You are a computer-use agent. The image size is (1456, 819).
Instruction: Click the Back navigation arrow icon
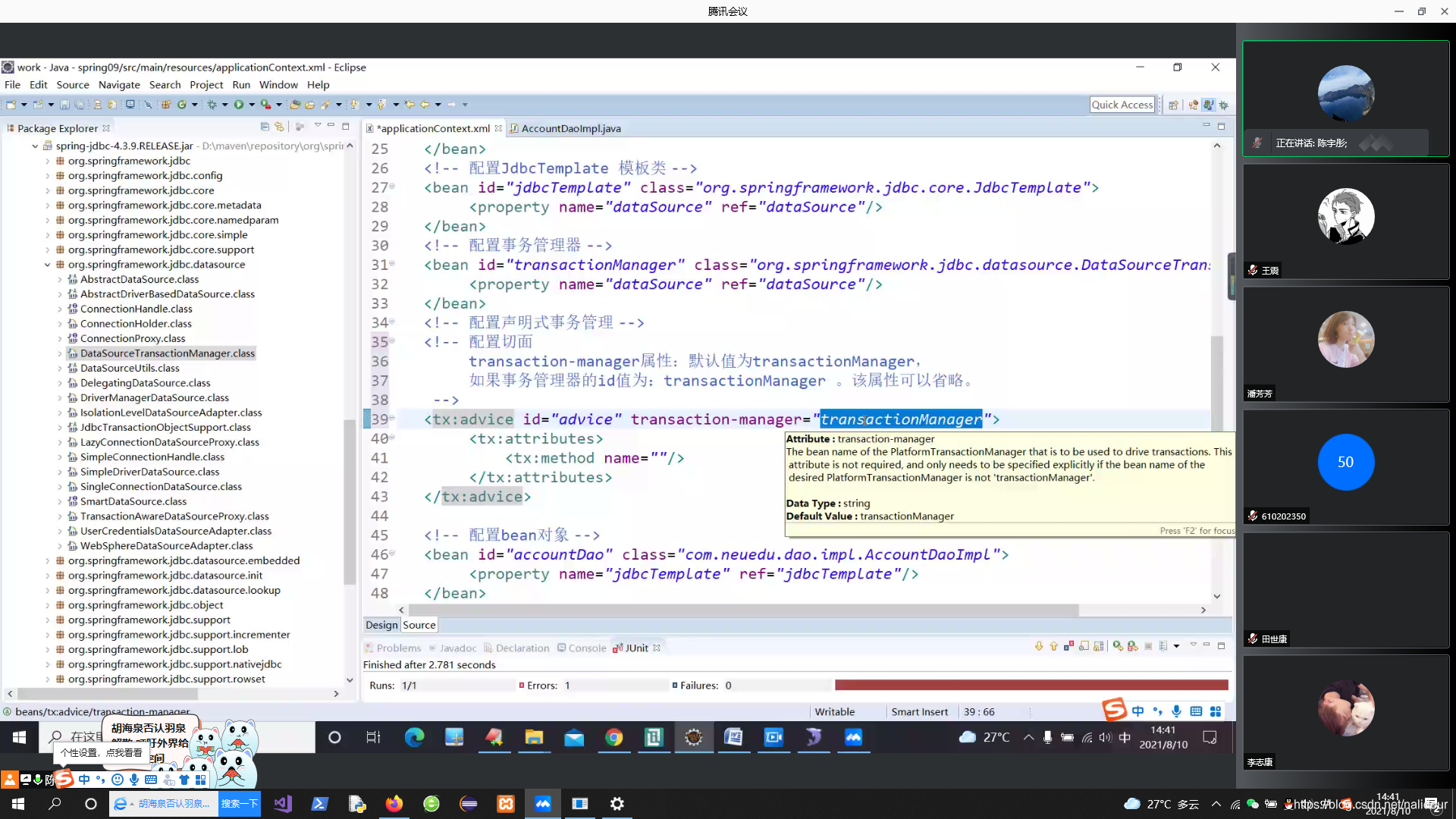click(425, 105)
